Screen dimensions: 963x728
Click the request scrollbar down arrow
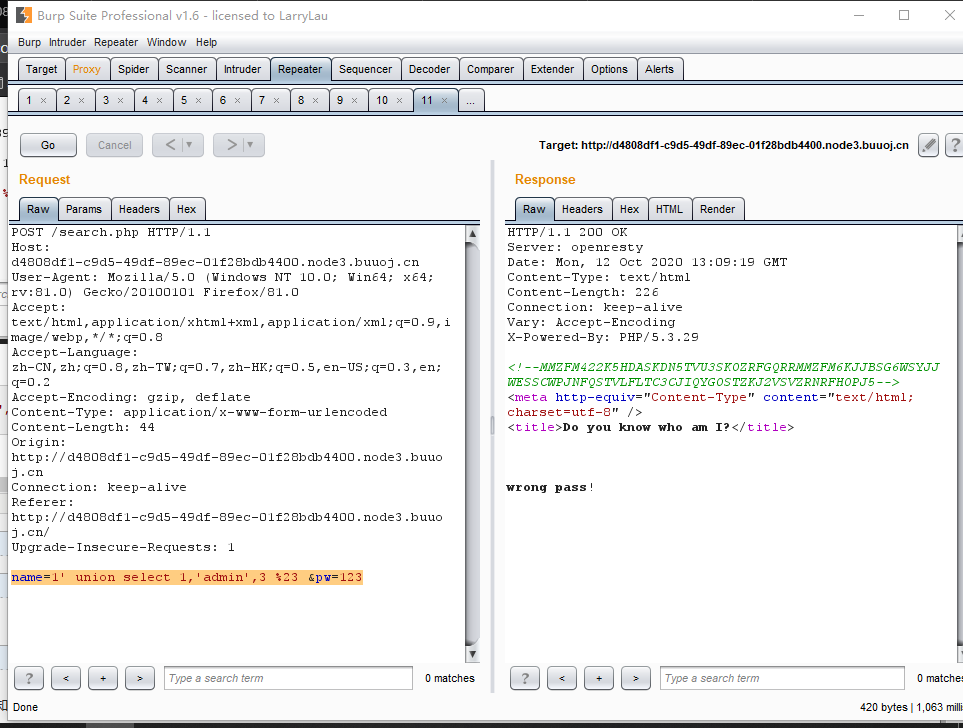(472, 654)
